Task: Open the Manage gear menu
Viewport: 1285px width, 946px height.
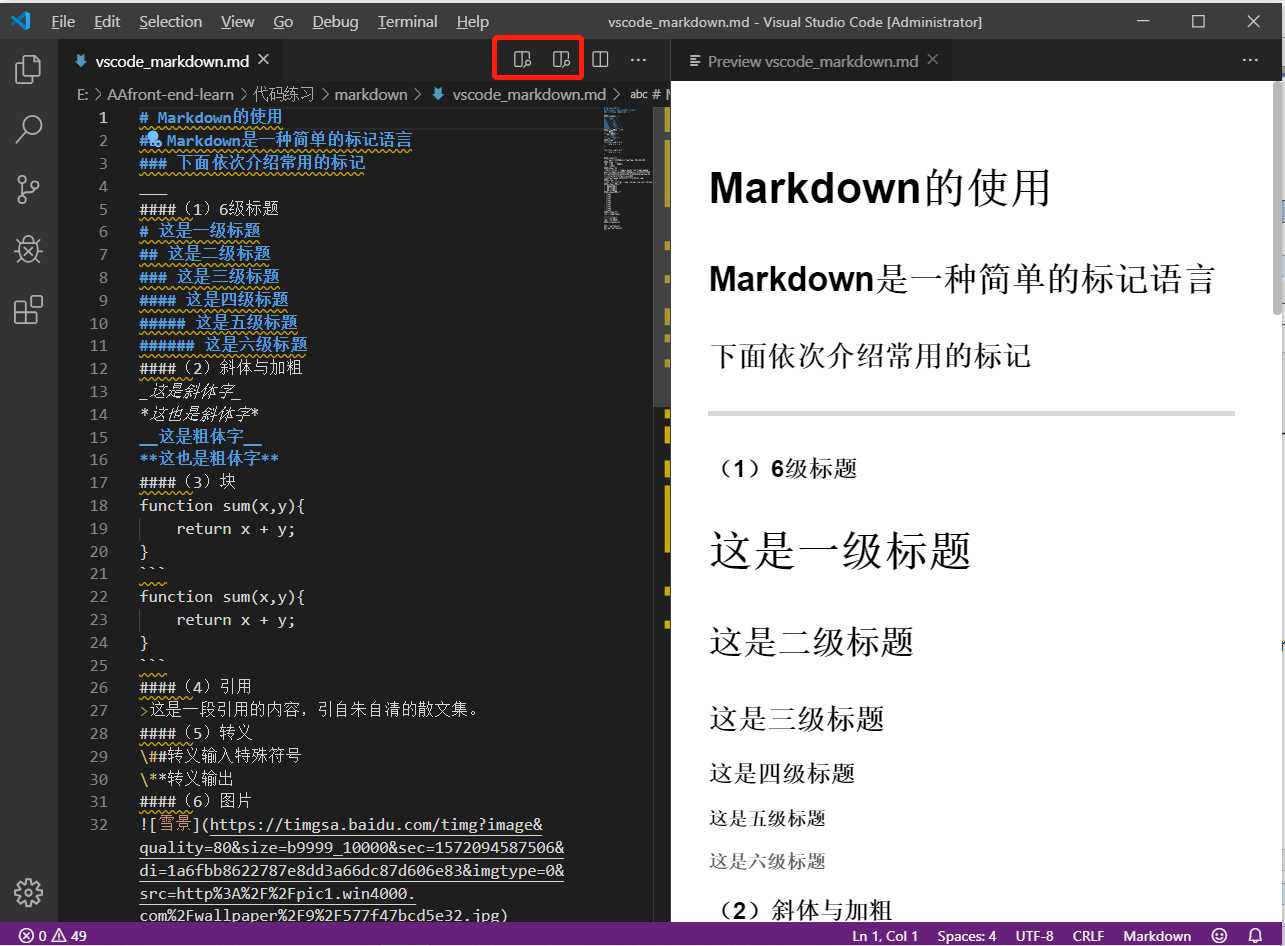Action: [28, 892]
